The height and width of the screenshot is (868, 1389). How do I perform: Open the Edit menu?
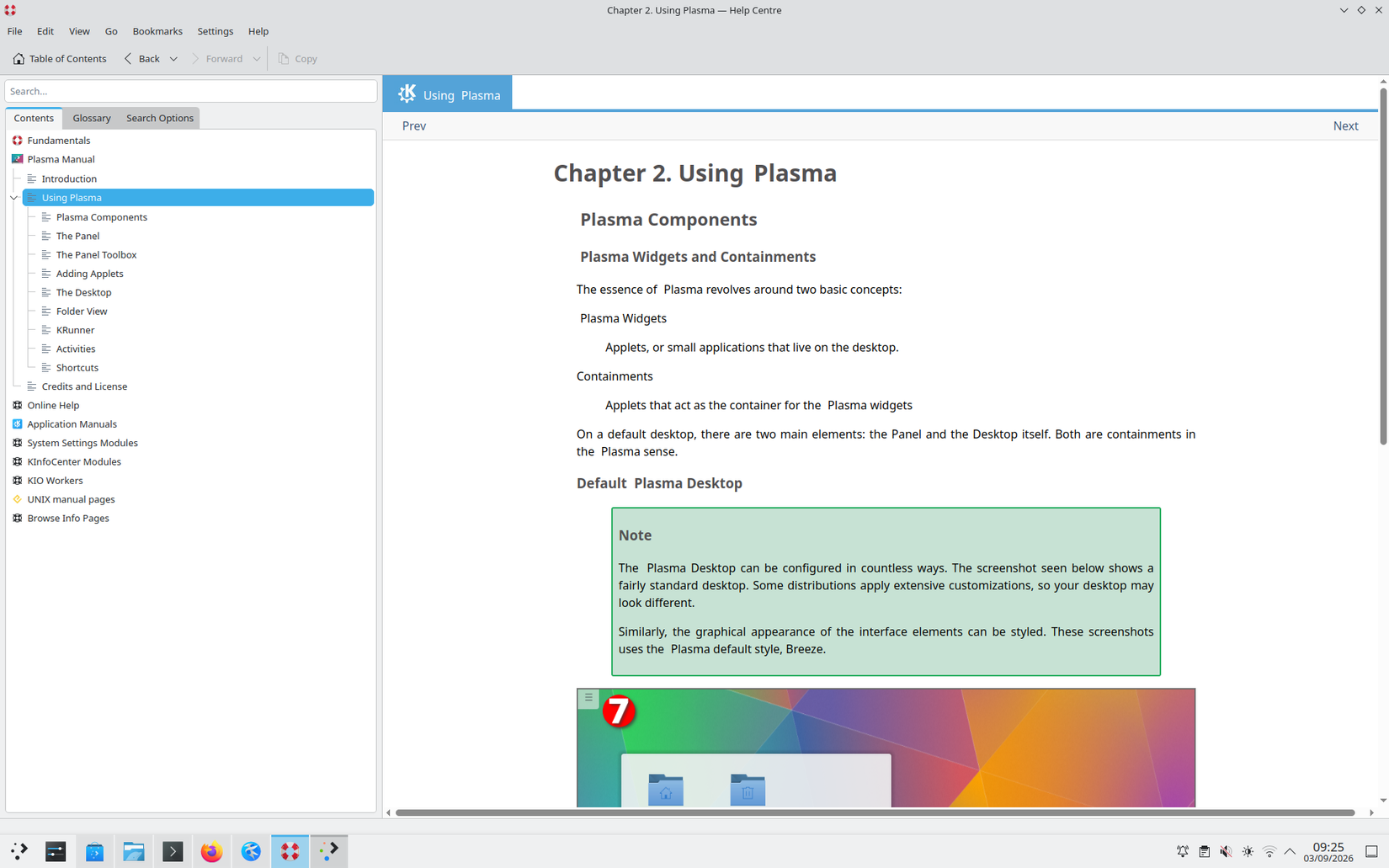coord(45,31)
